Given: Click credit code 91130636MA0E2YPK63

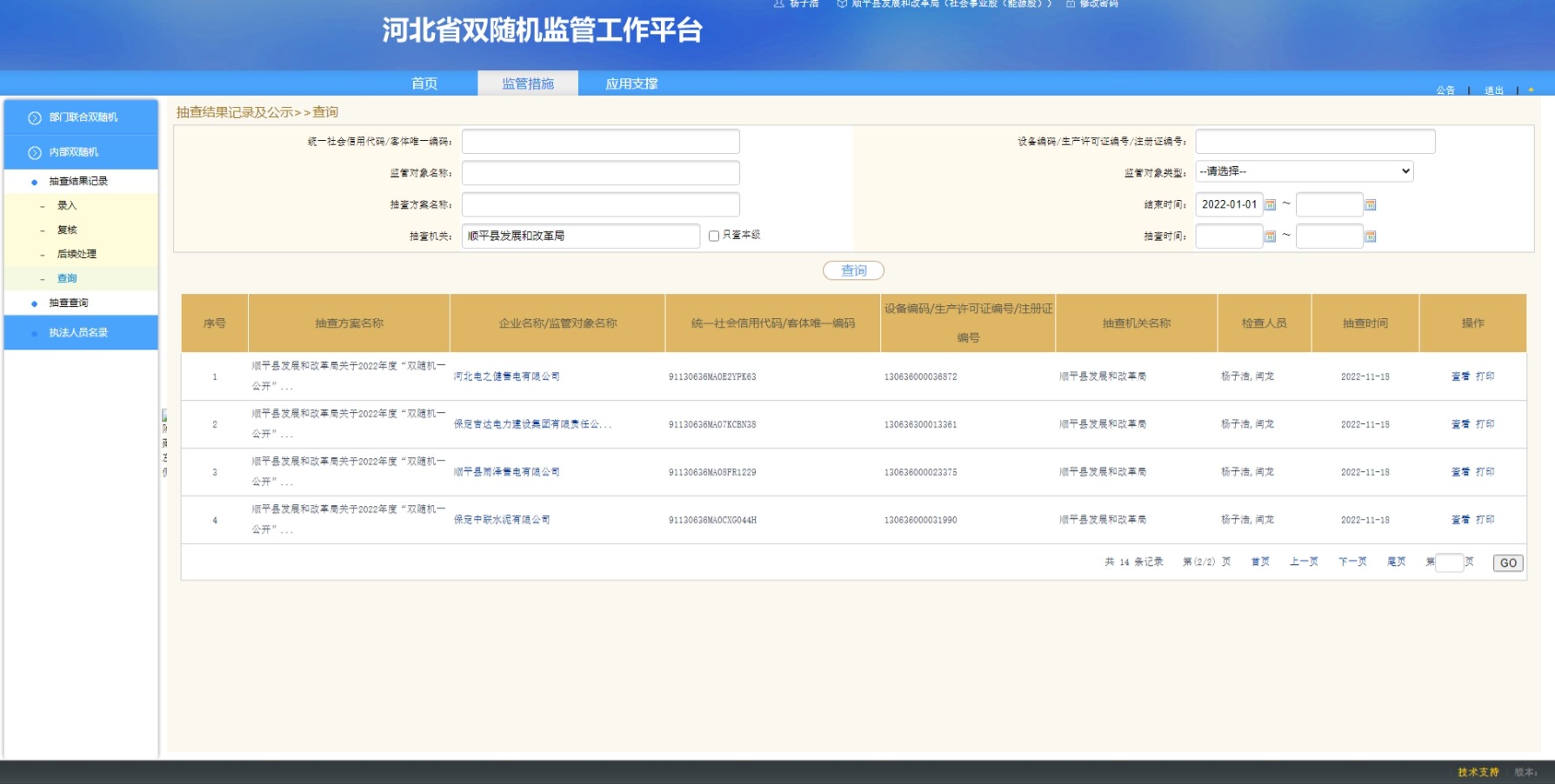Looking at the screenshot, I should [x=712, y=376].
